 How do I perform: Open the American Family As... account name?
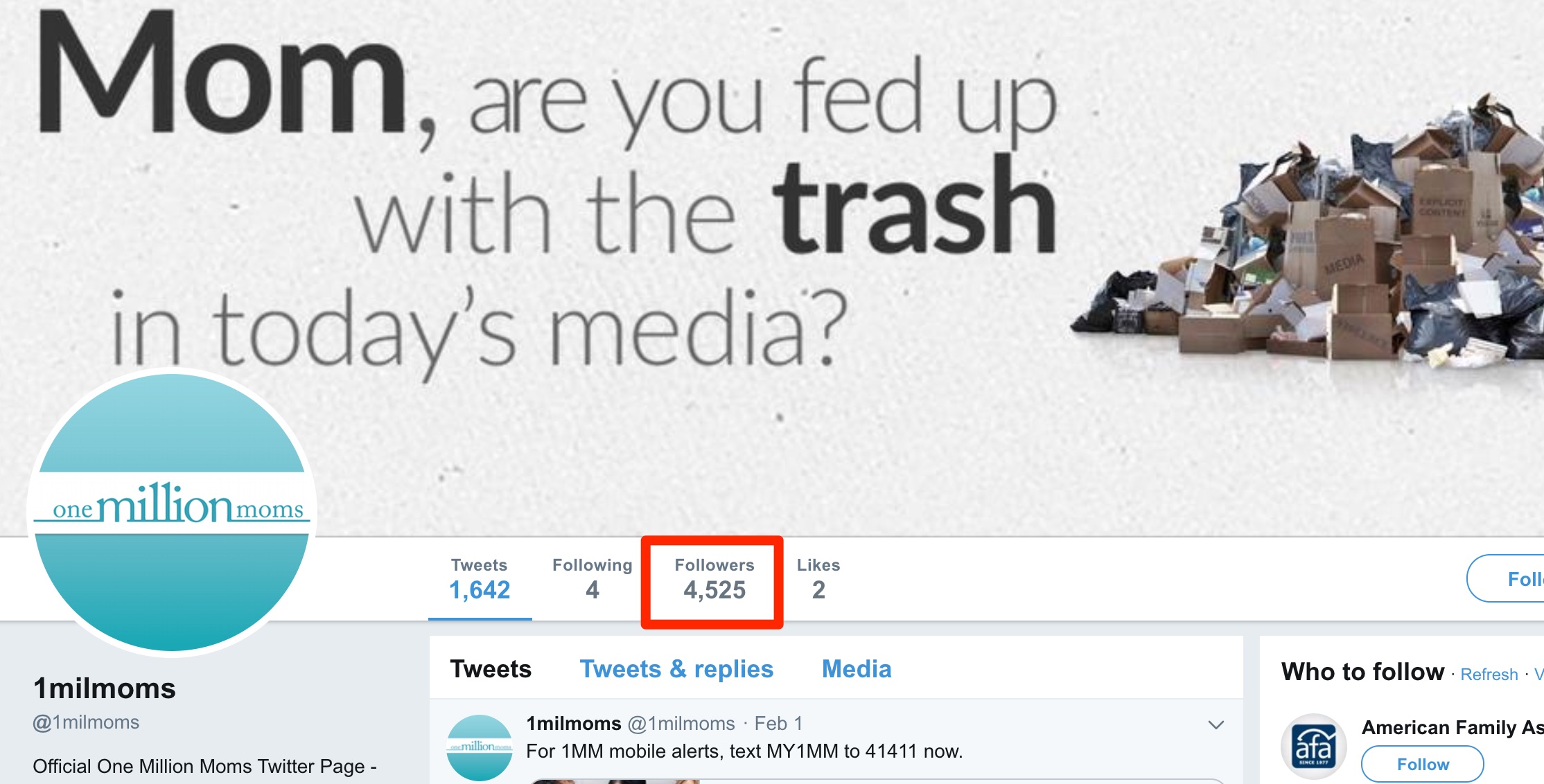pyautogui.click(x=1453, y=727)
